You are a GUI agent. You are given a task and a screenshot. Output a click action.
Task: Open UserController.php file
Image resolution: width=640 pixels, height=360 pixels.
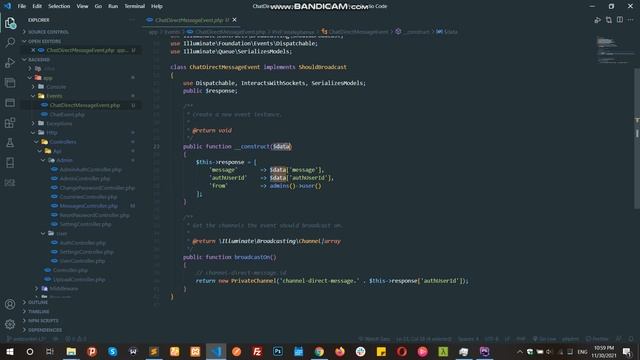[82, 261]
